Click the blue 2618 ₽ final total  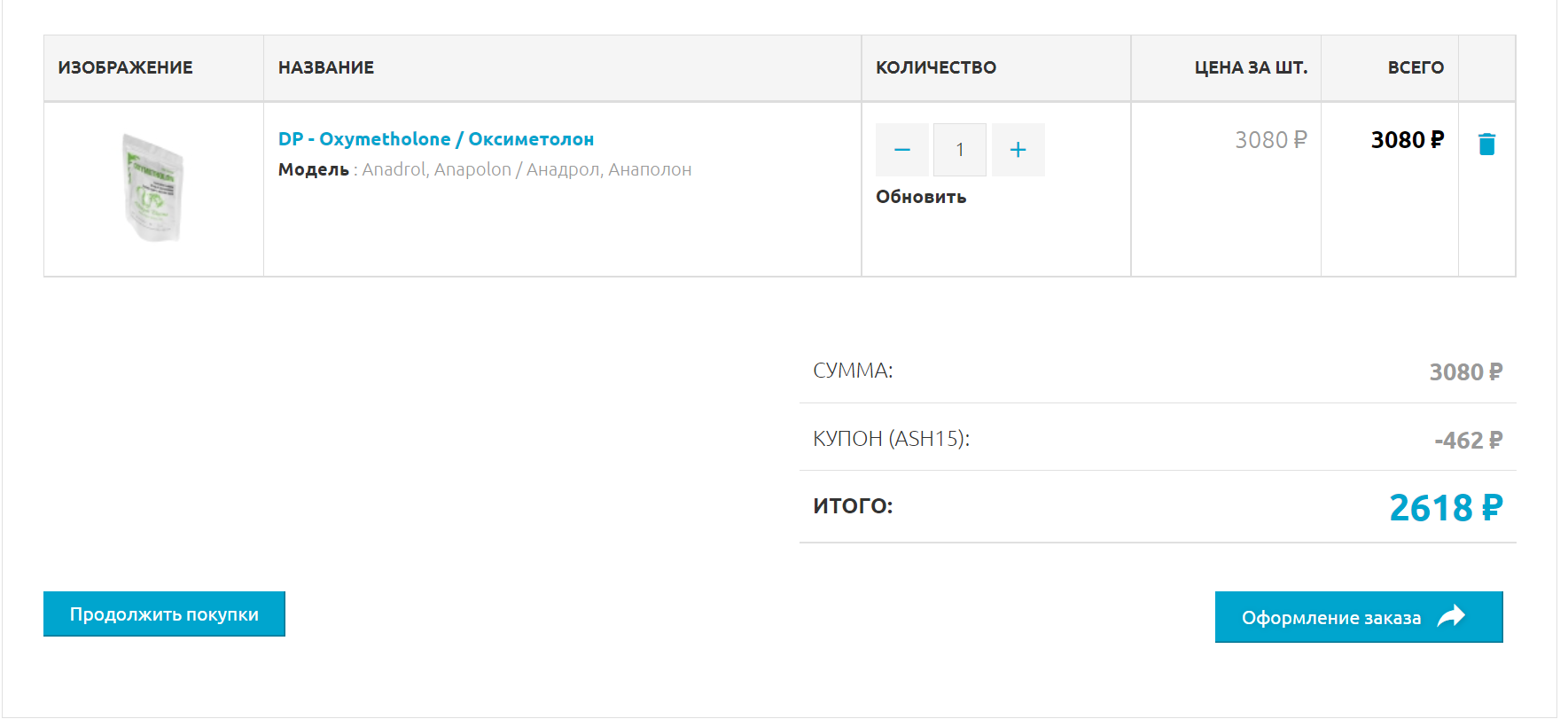coord(1446,508)
